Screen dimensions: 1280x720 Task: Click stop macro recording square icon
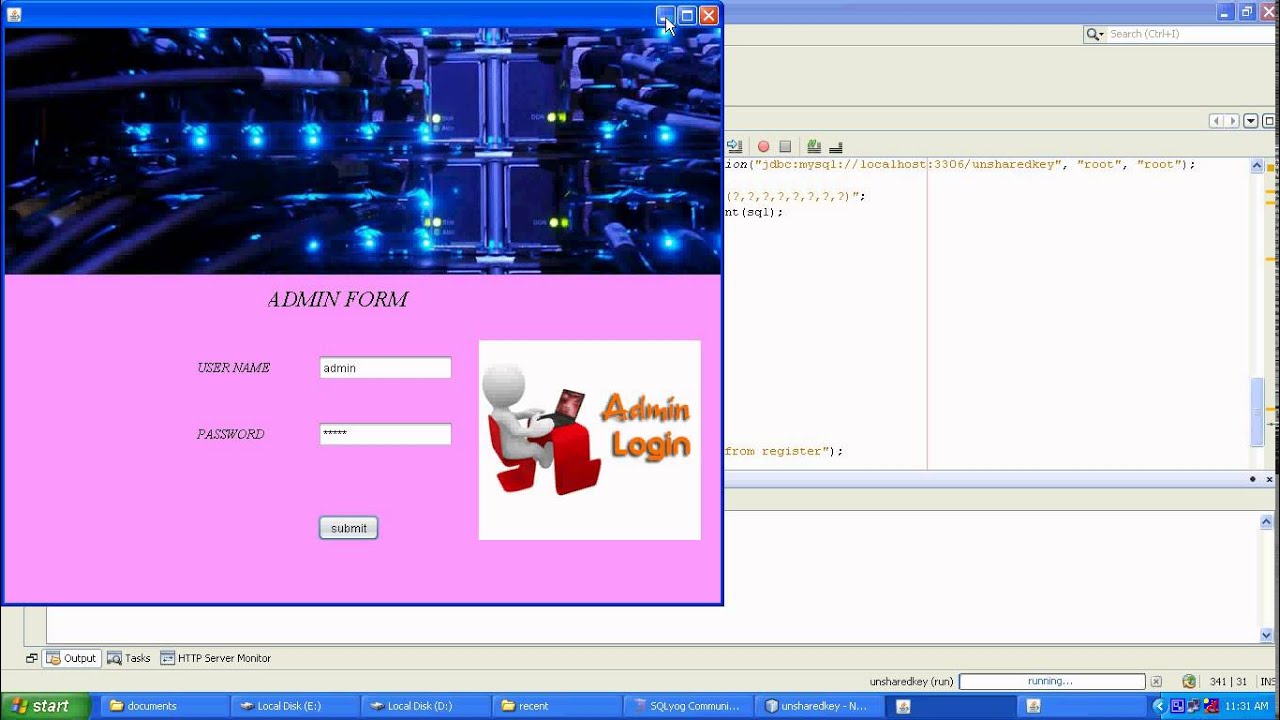pyautogui.click(x=785, y=147)
